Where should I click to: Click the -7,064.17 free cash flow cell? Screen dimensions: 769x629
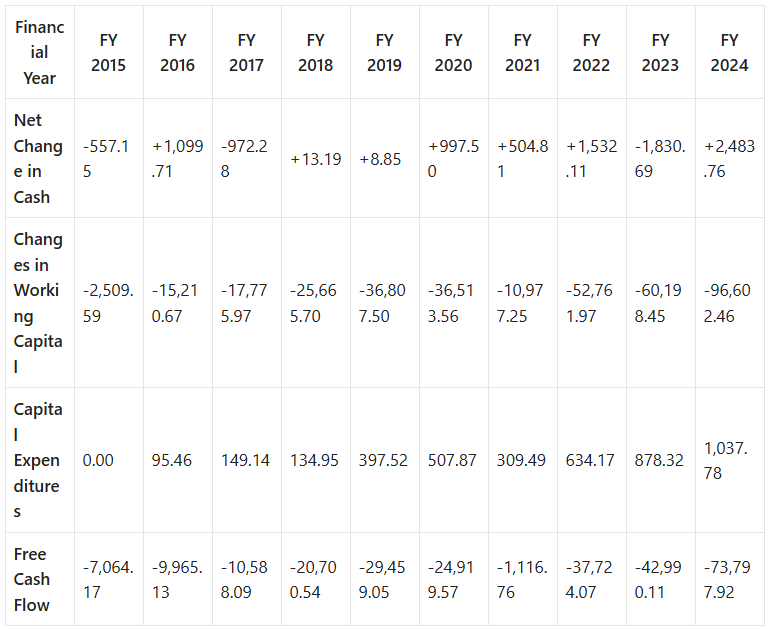click(108, 579)
